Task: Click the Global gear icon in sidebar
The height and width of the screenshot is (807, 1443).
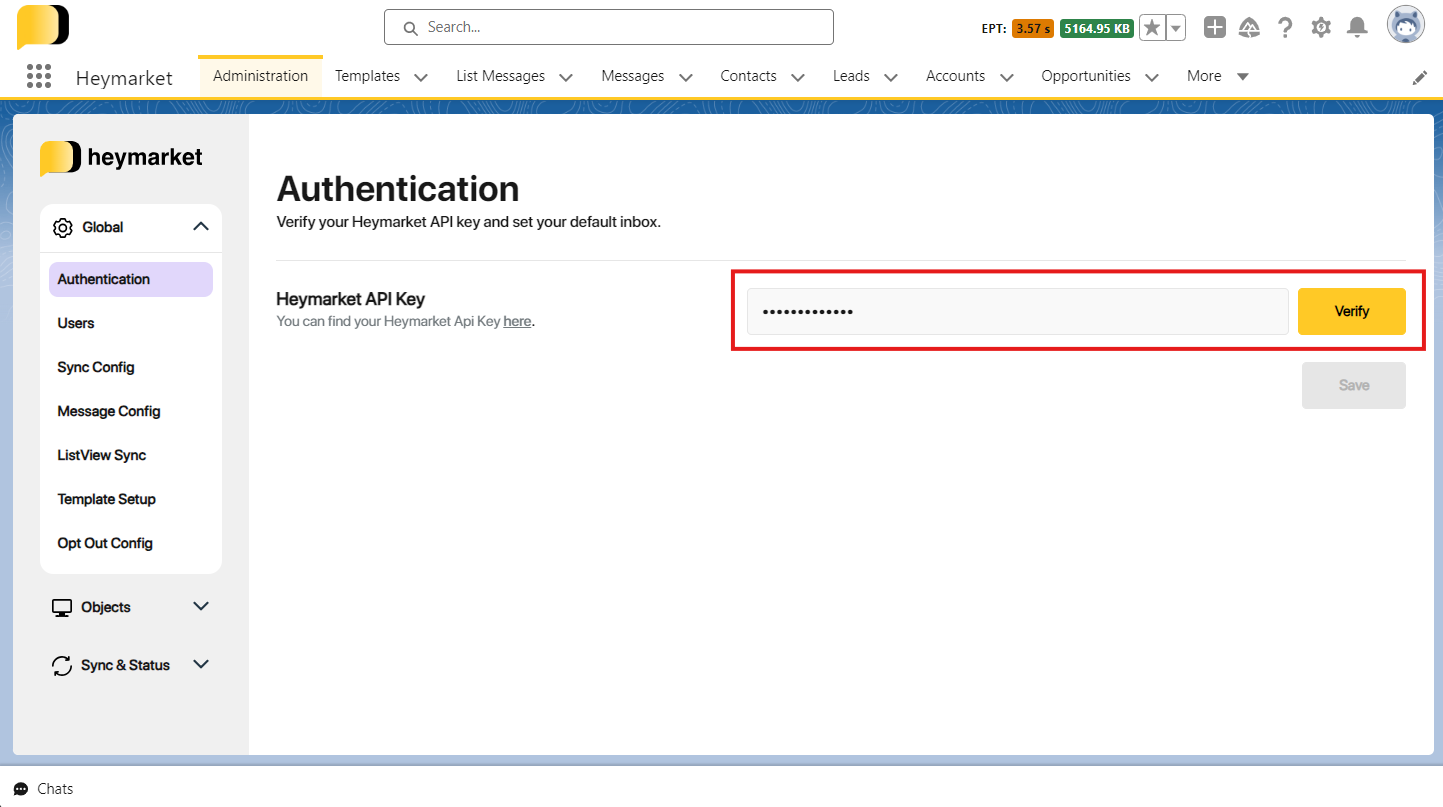Action: 62,228
